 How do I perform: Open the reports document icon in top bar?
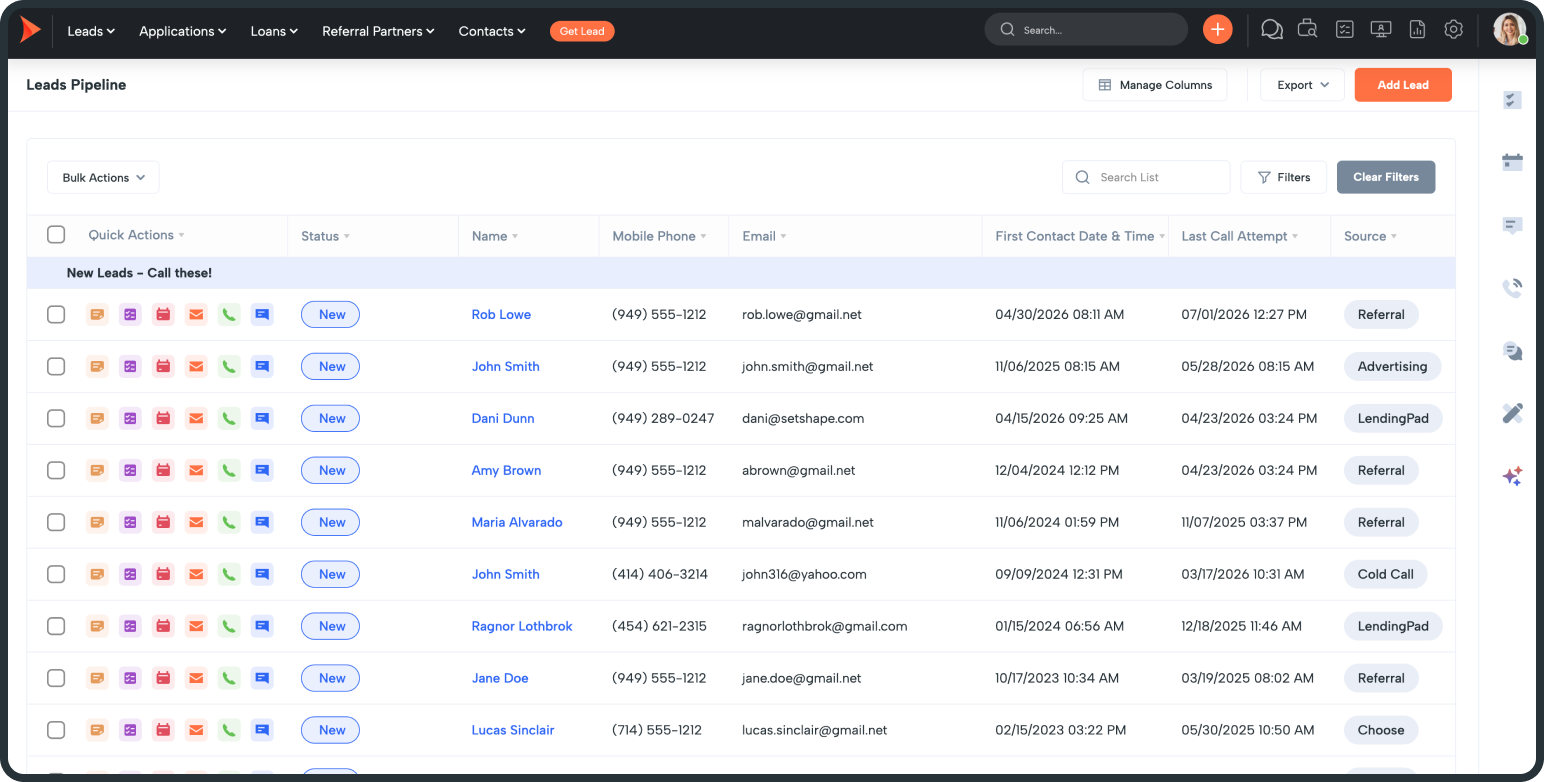pyautogui.click(x=1417, y=30)
